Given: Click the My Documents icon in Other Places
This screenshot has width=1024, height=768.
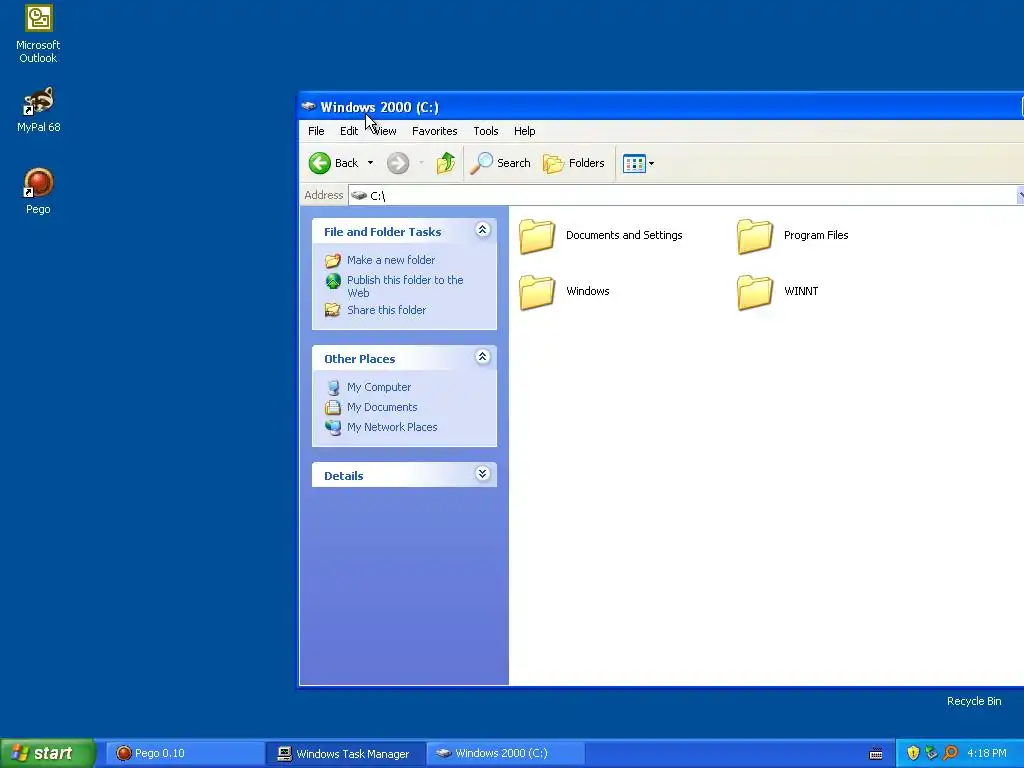Looking at the screenshot, I should pos(333,408).
